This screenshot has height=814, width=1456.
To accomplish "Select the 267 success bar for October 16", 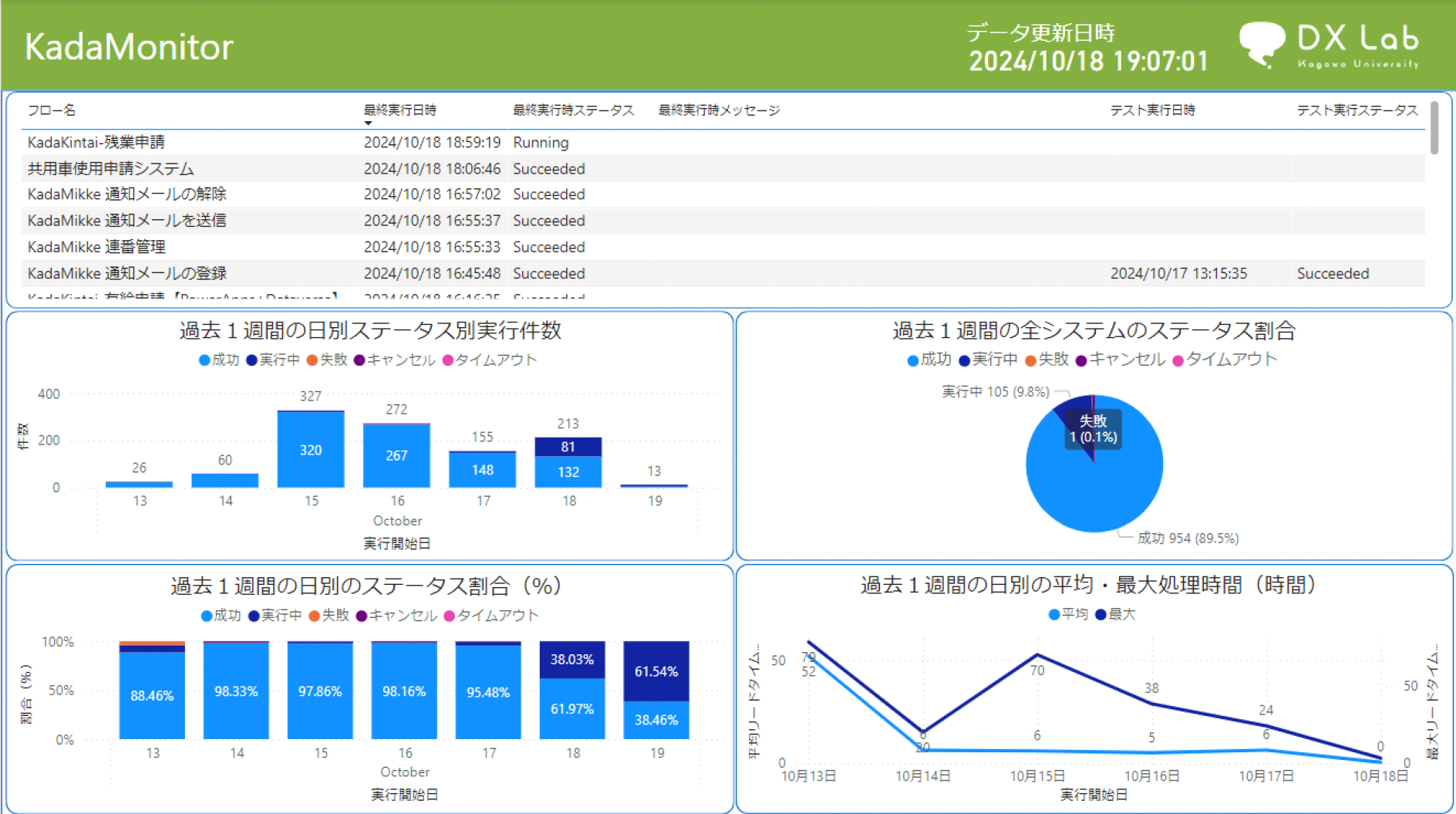I will point(396,456).
